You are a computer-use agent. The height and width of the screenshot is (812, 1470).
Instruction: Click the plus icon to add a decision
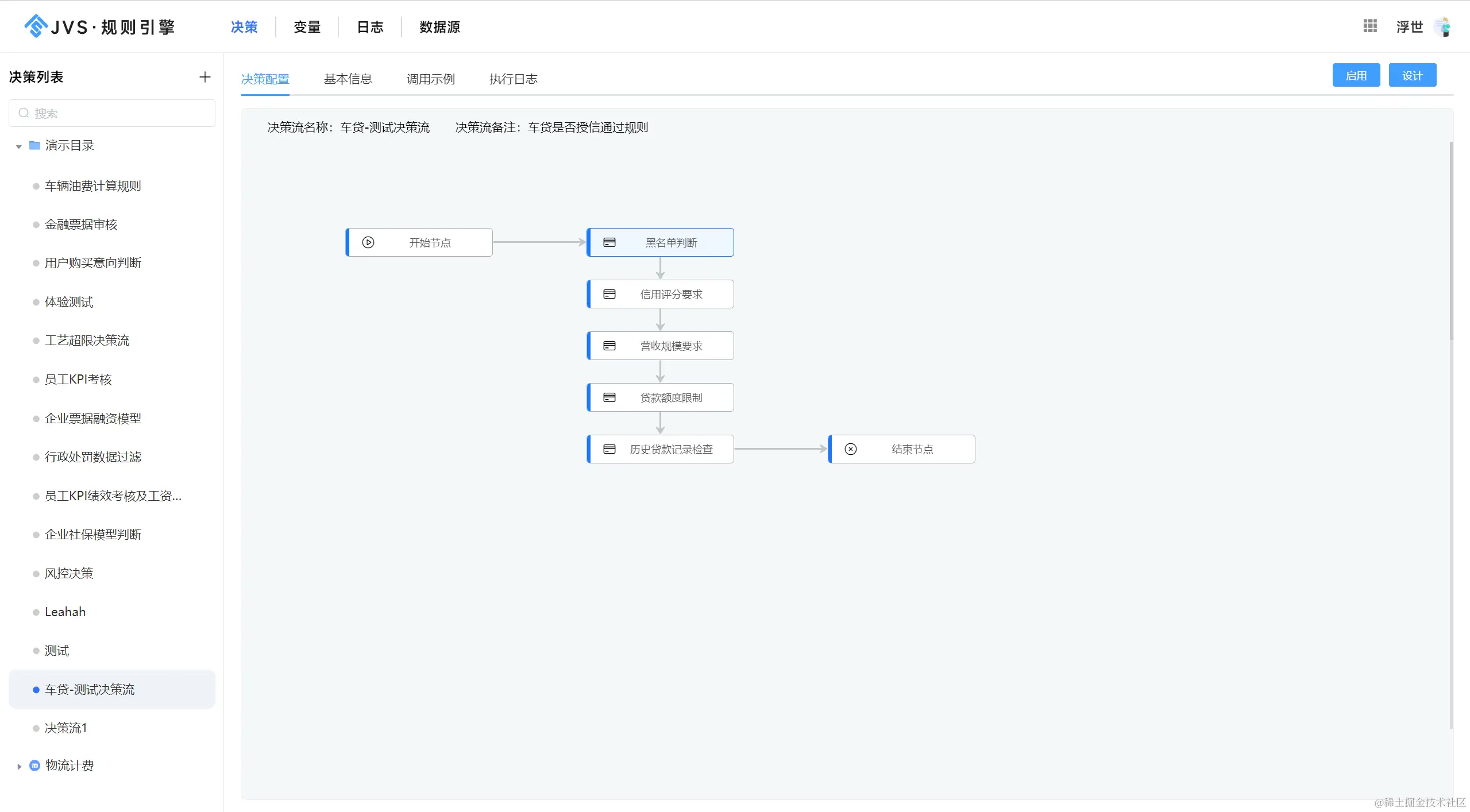click(205, 77)
